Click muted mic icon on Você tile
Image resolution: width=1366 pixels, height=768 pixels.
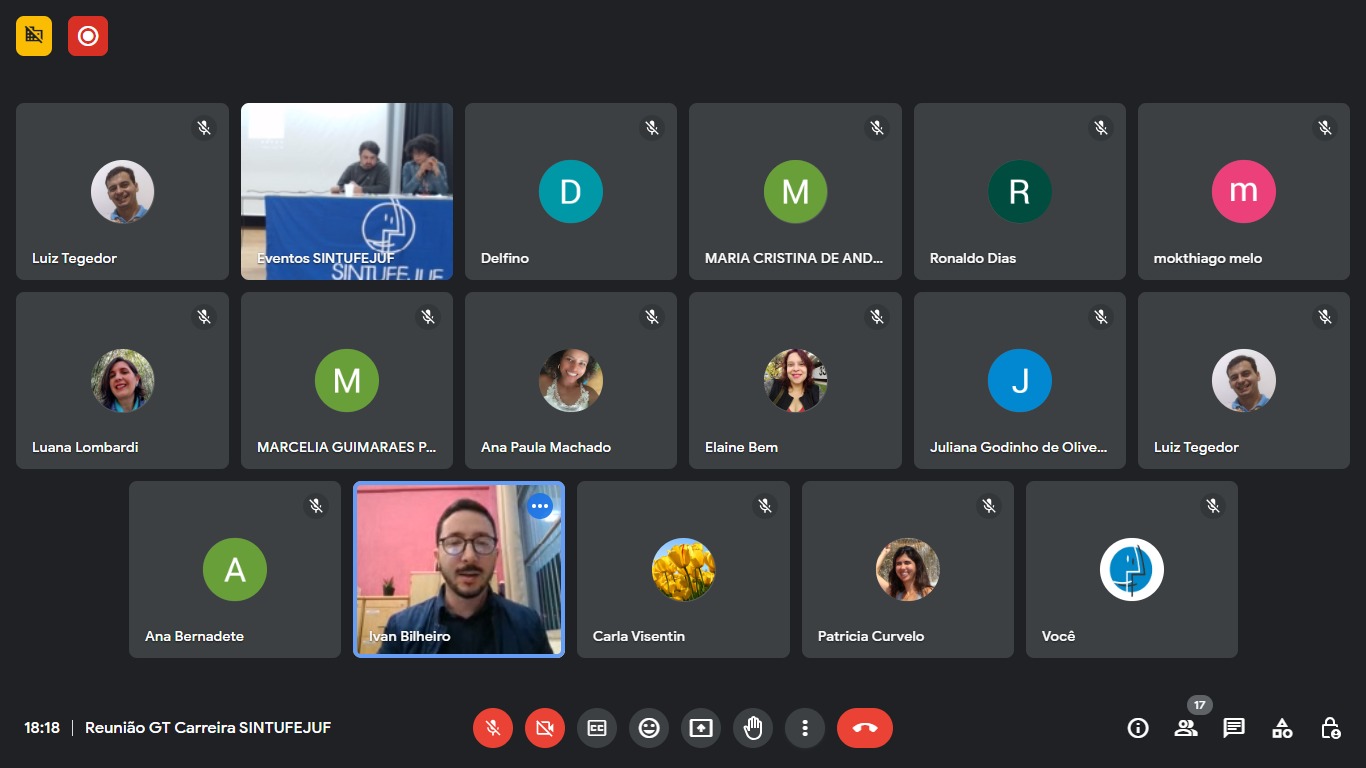tap(1213, 506)
